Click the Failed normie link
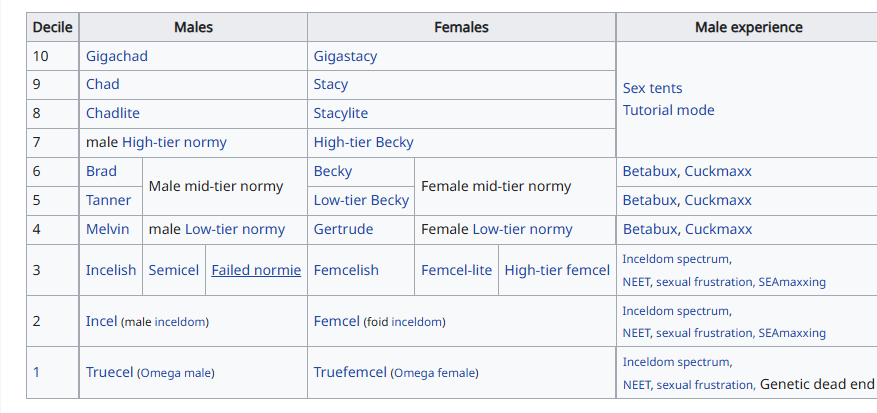 pos(256,270)
